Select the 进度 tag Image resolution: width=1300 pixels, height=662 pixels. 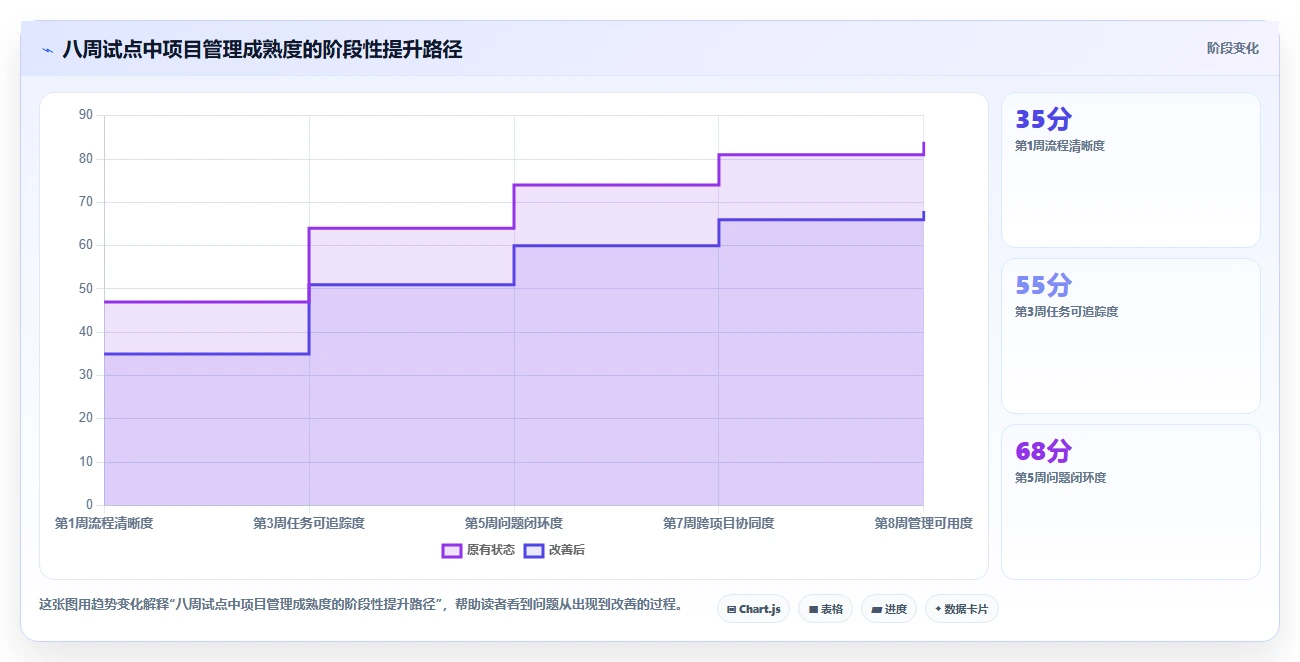888,609
